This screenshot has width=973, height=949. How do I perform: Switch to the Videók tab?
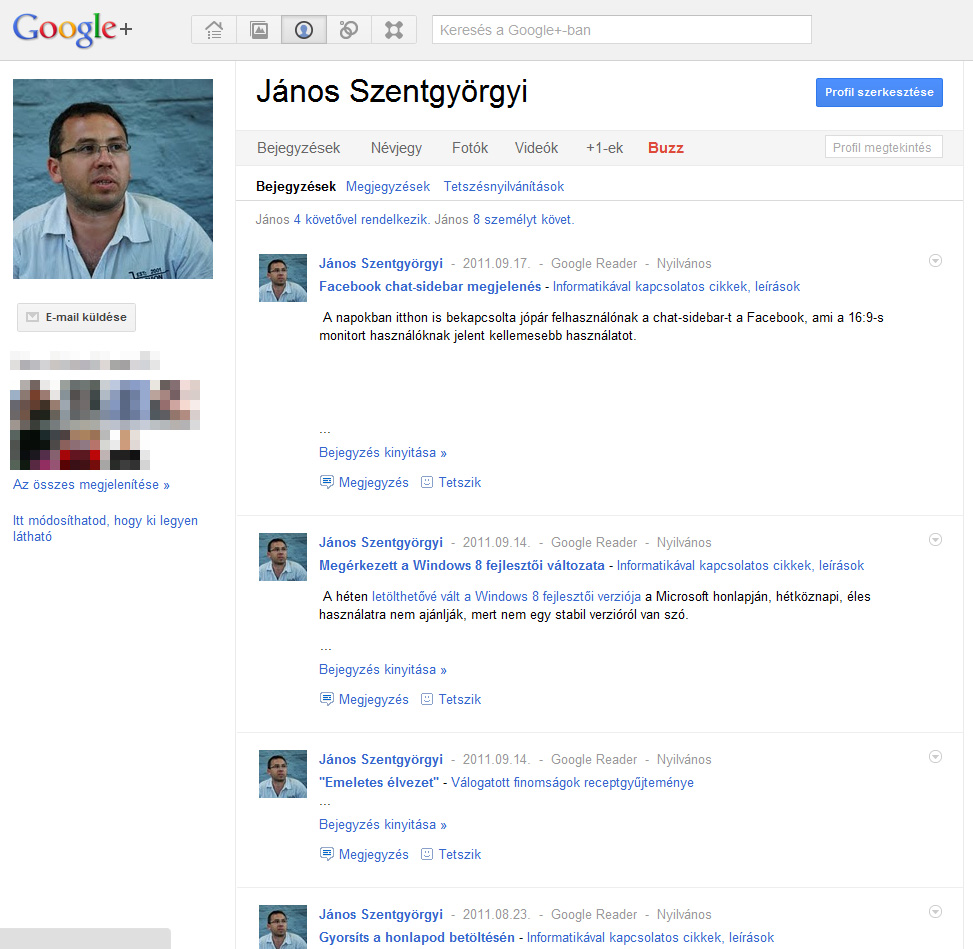(x=536, y=148)
